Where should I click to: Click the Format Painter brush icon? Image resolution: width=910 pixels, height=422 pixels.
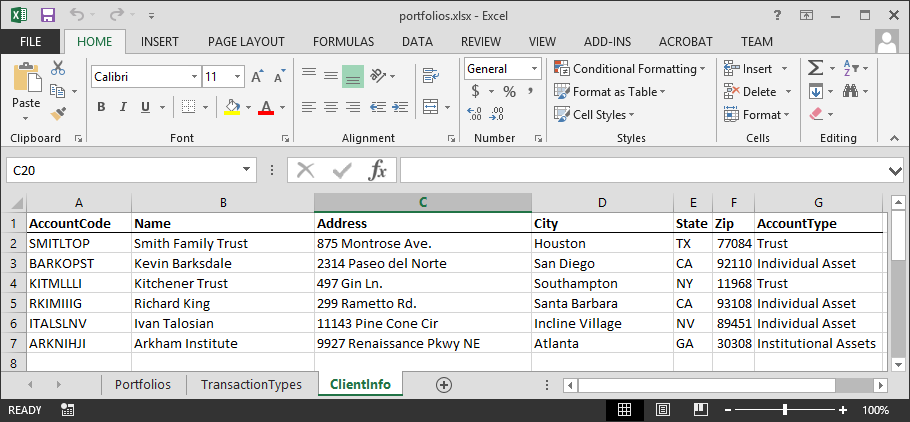point(58,113)
